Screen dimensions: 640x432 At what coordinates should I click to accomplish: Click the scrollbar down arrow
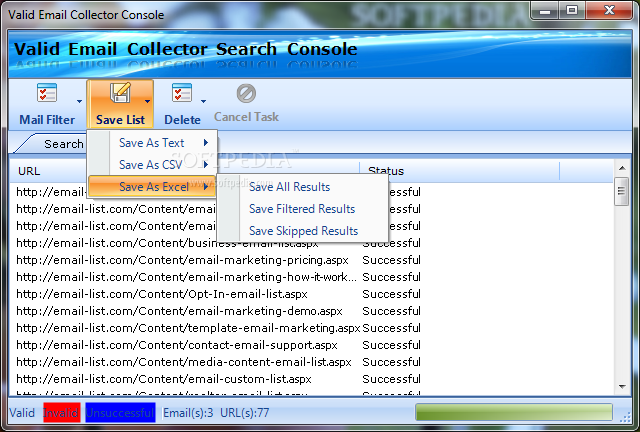[x=622, y=386]
